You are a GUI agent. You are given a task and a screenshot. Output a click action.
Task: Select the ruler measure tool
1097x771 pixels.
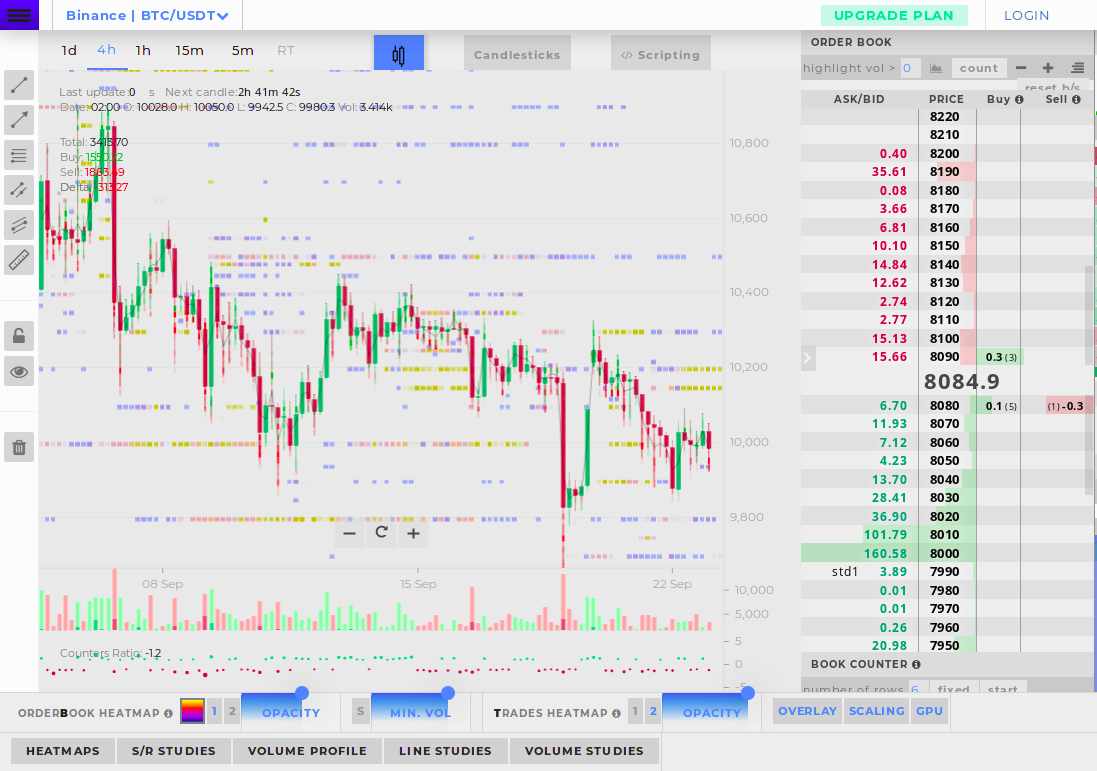tap(19, 260)
